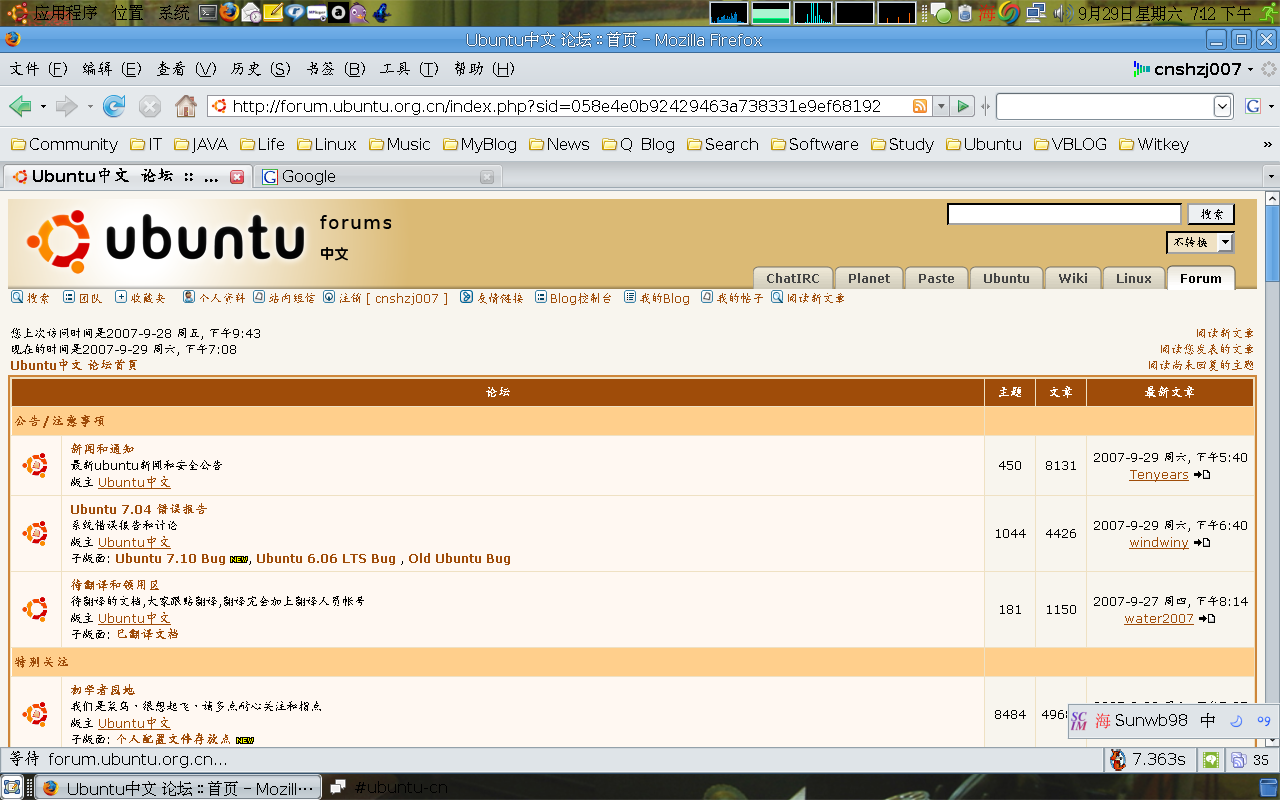
Task: Close the Ubuntu中文 论坛 tab
Action: 237,177
